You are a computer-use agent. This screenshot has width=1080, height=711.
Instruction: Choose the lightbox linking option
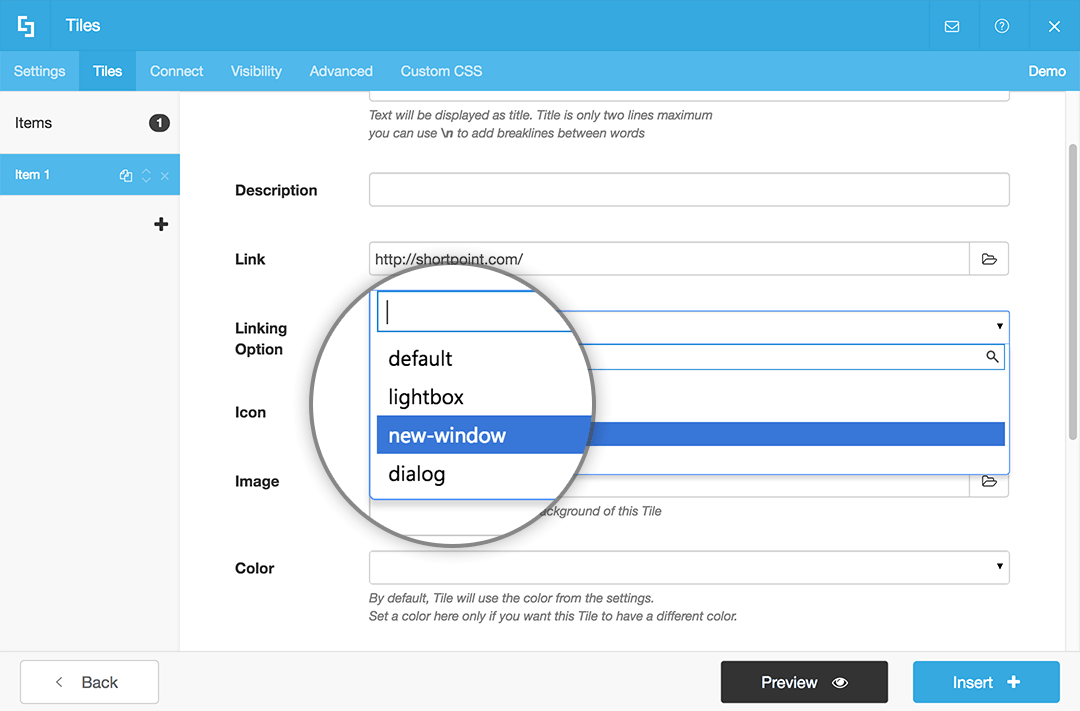427,397
